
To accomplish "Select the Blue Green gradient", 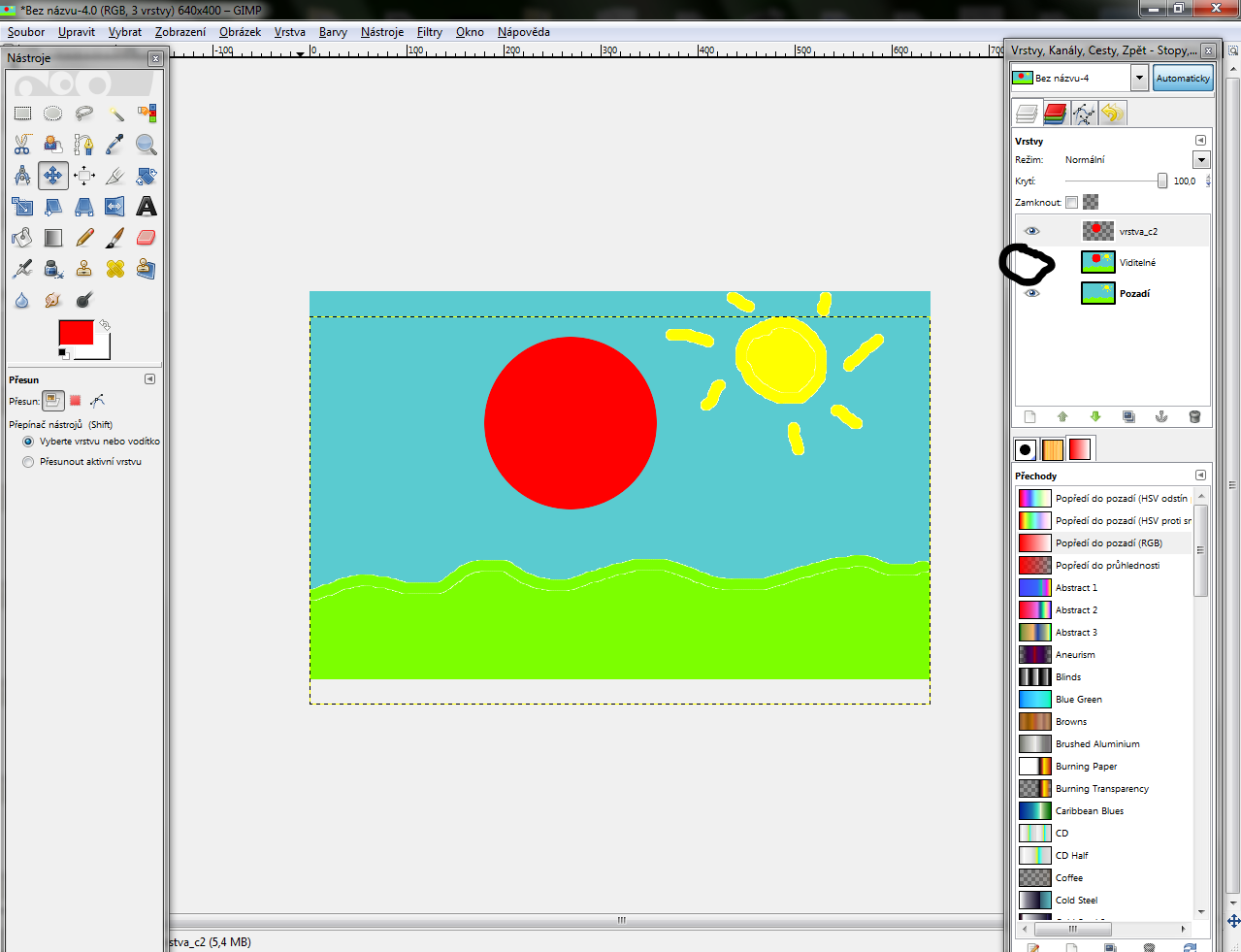I will click(1078, 700).
